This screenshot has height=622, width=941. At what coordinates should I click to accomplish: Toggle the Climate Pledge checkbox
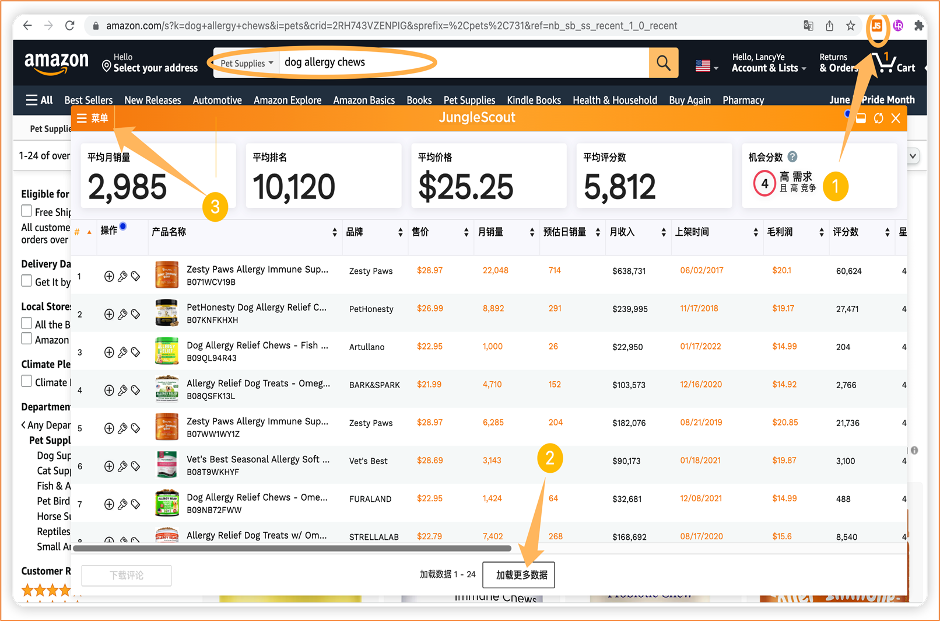pos(26,381)
